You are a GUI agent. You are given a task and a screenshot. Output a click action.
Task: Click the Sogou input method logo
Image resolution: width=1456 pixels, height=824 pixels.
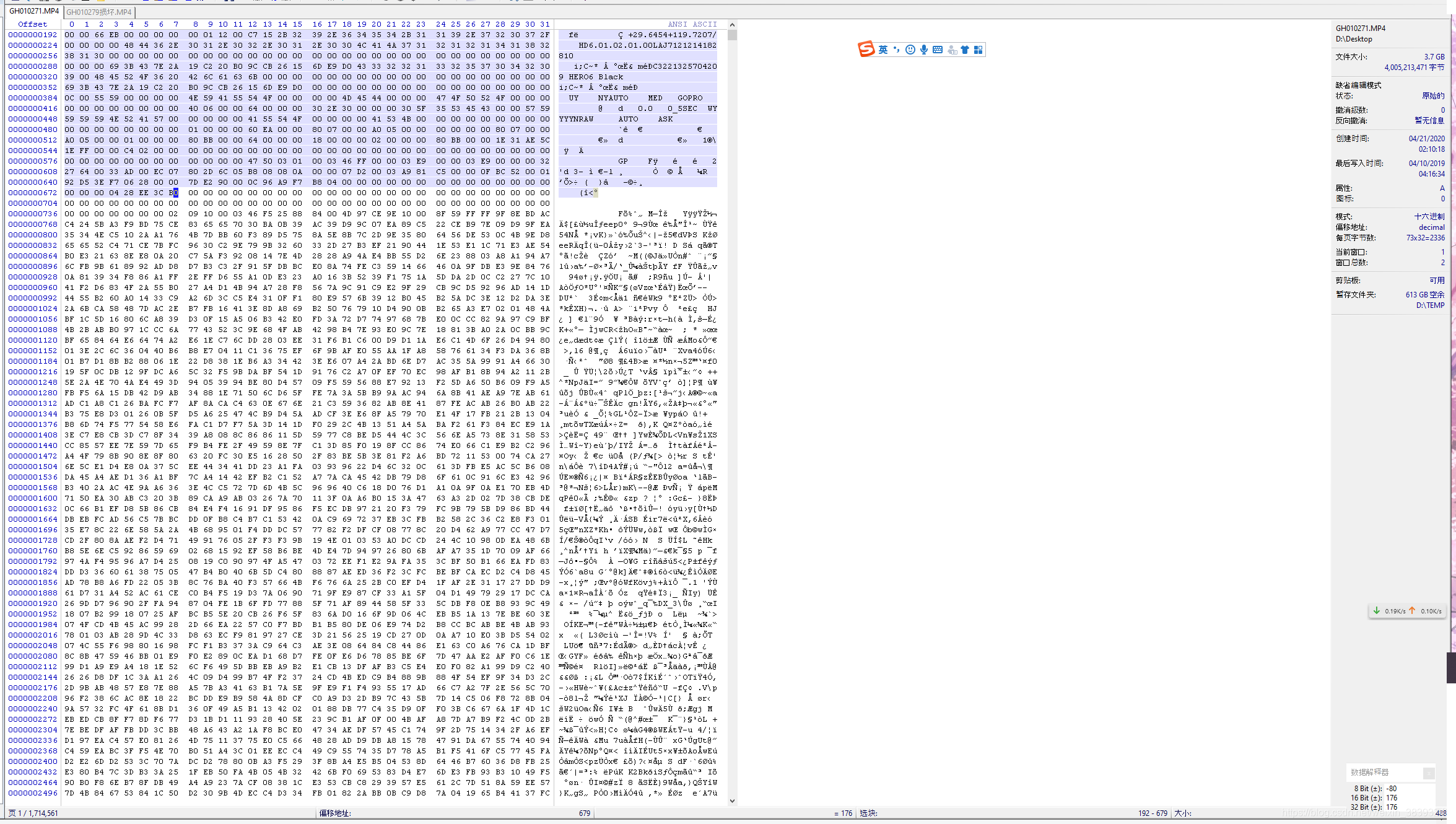click(x=866, y=49)
